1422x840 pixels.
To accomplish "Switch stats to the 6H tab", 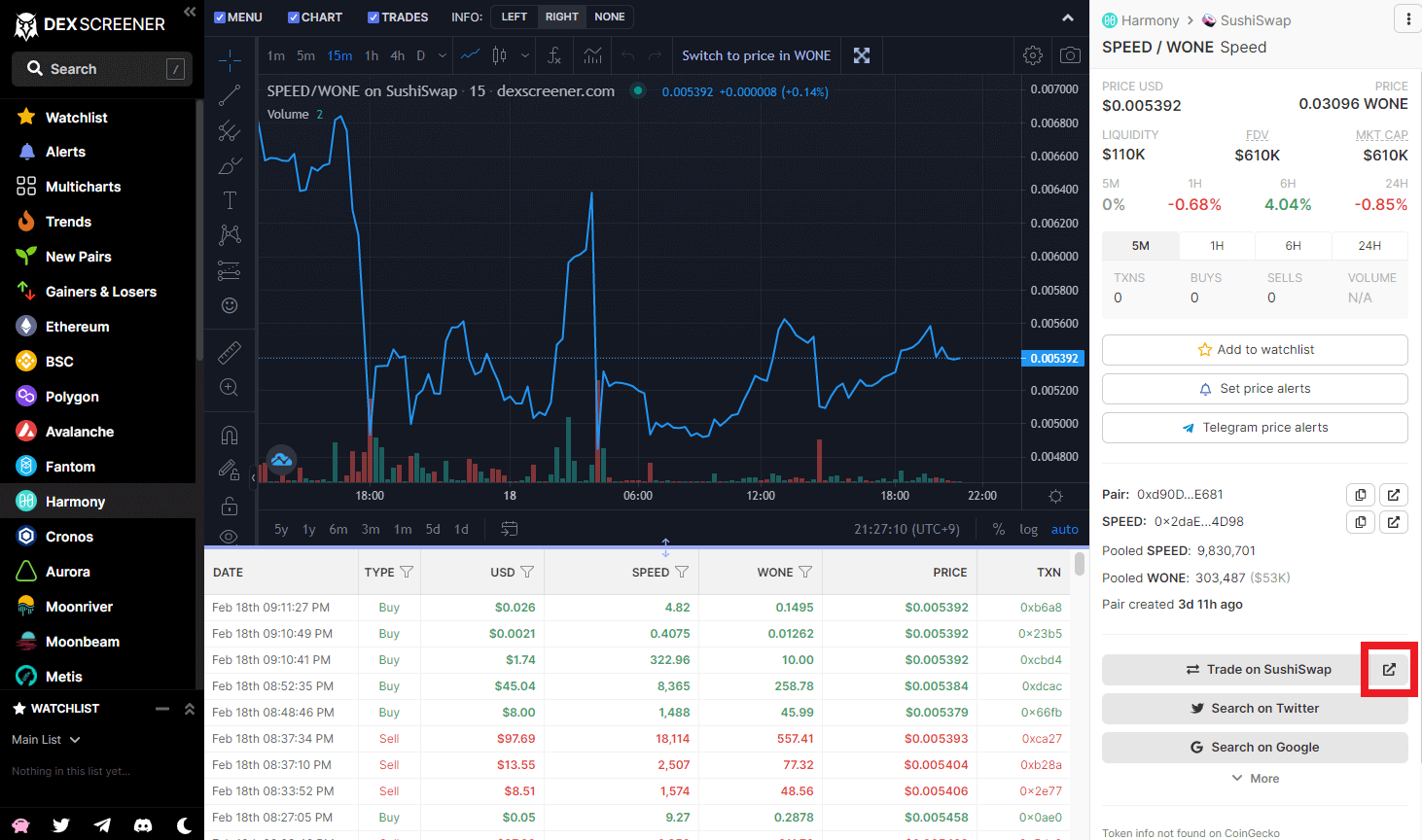I will click(1293, 246).
